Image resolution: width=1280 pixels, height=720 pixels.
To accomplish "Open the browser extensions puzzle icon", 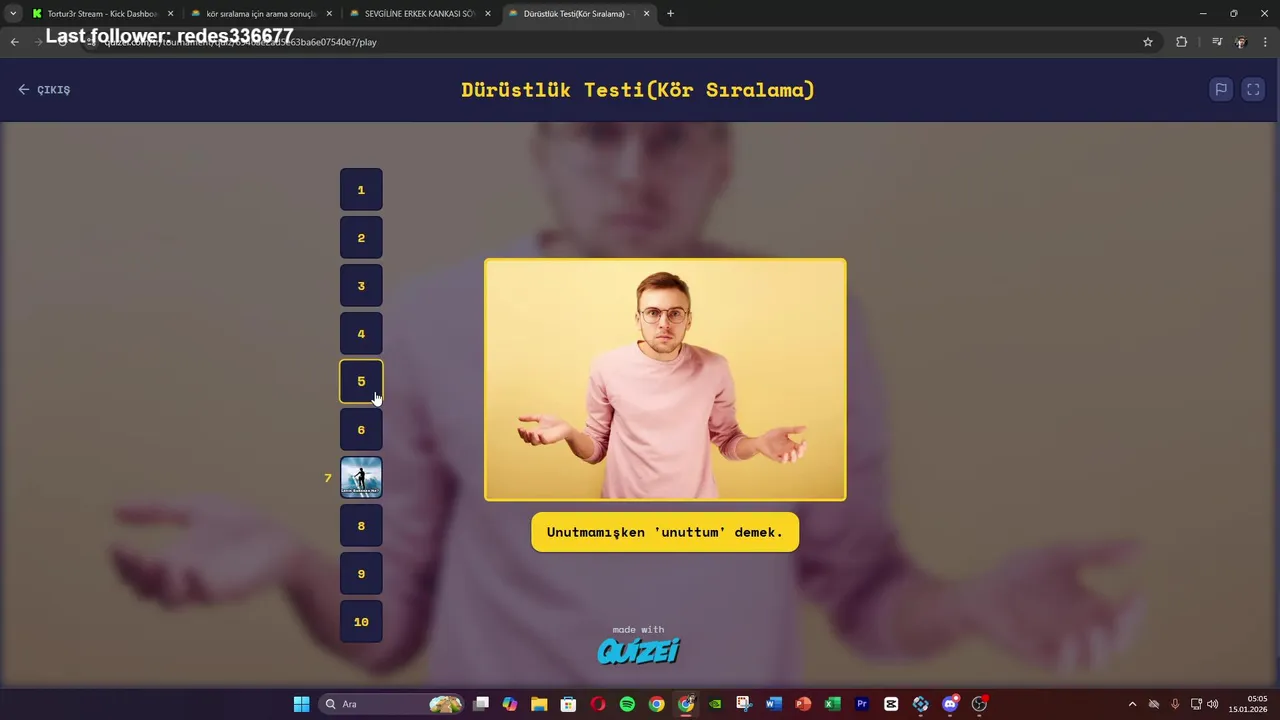I will pyautogui.click(x=1181, y=42).
